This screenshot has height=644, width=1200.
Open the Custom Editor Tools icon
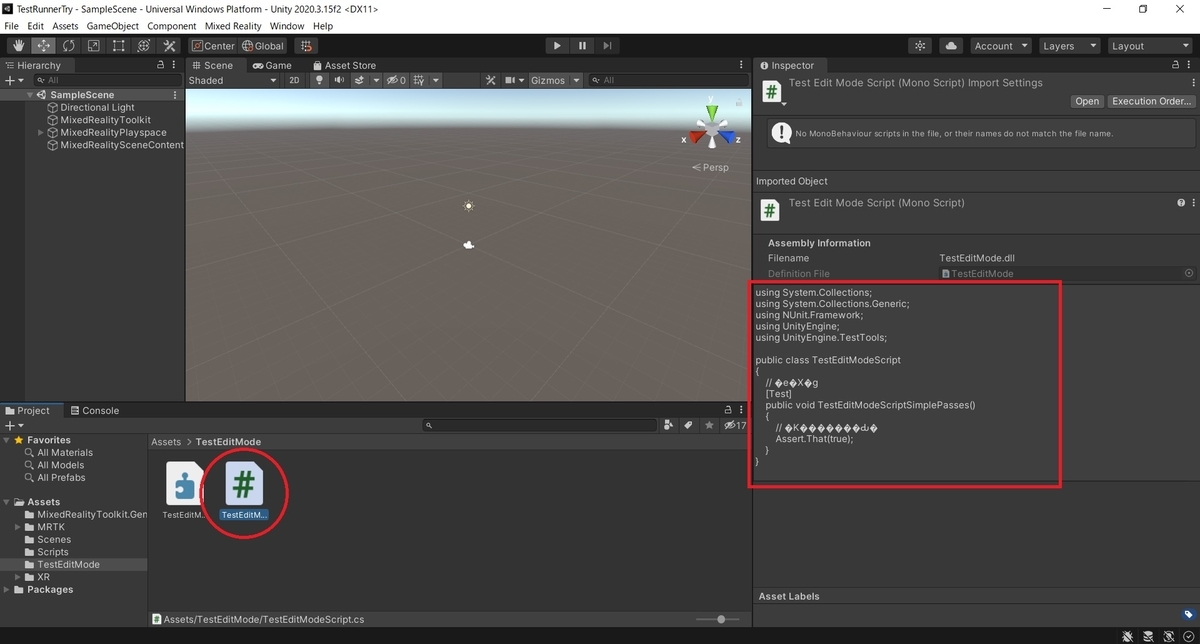pyautogui.click(x=169, y=45)
